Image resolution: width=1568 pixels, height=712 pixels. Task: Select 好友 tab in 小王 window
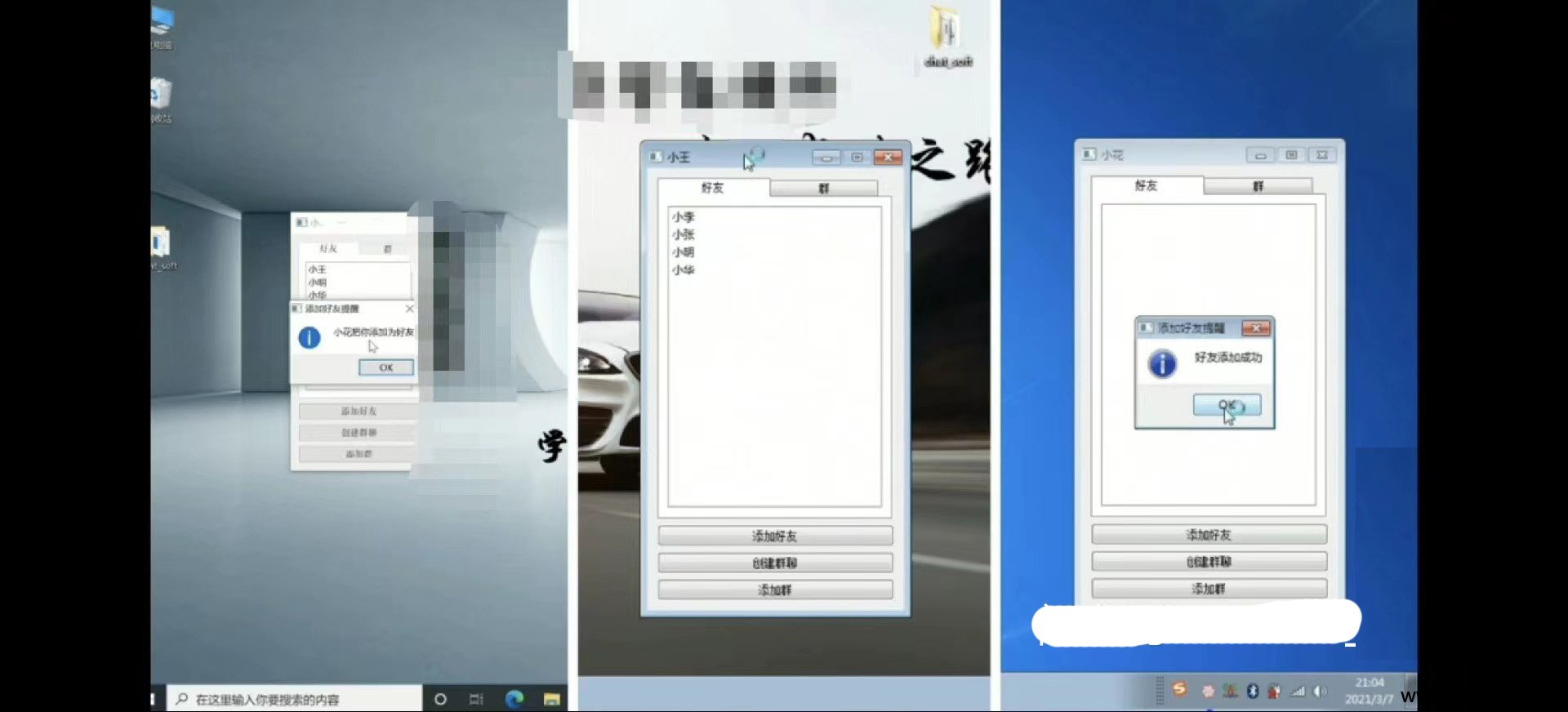(712, 188)
